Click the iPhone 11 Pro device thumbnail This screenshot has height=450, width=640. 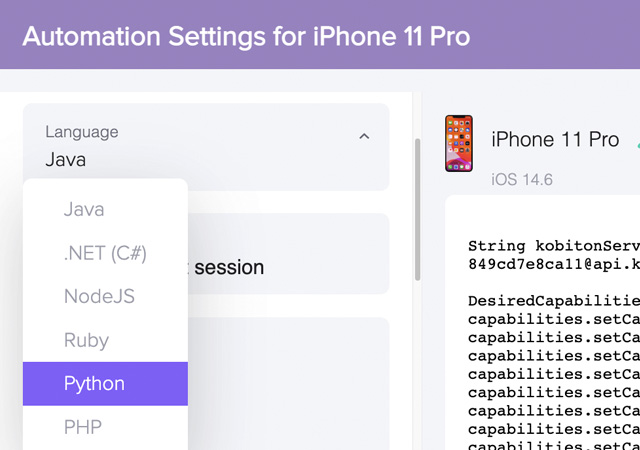[x=459, y=143]
